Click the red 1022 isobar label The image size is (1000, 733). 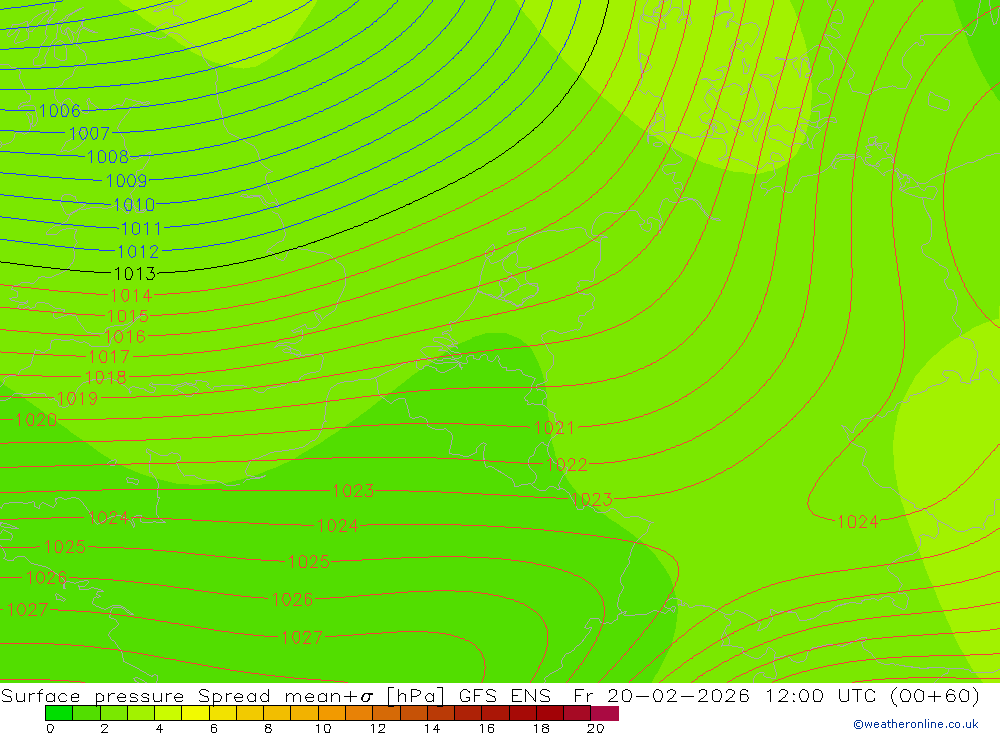point(566,464)
